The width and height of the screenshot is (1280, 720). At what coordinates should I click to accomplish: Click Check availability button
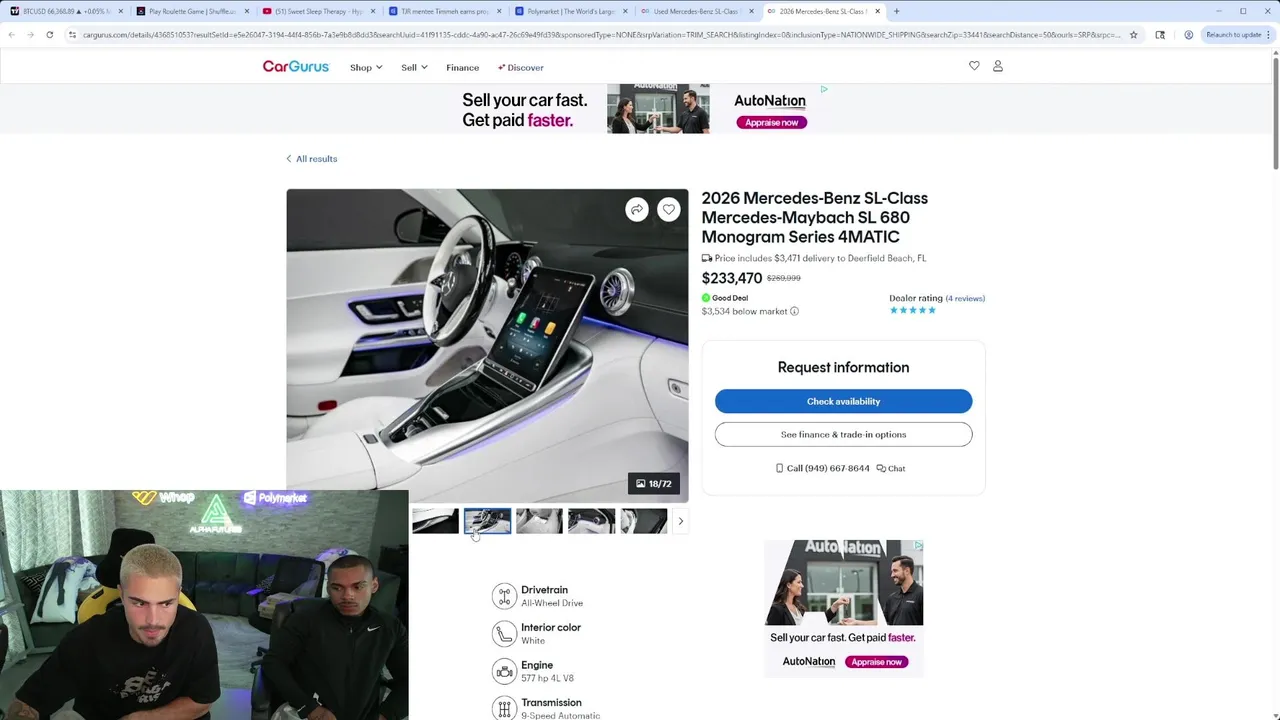point(843,401)
